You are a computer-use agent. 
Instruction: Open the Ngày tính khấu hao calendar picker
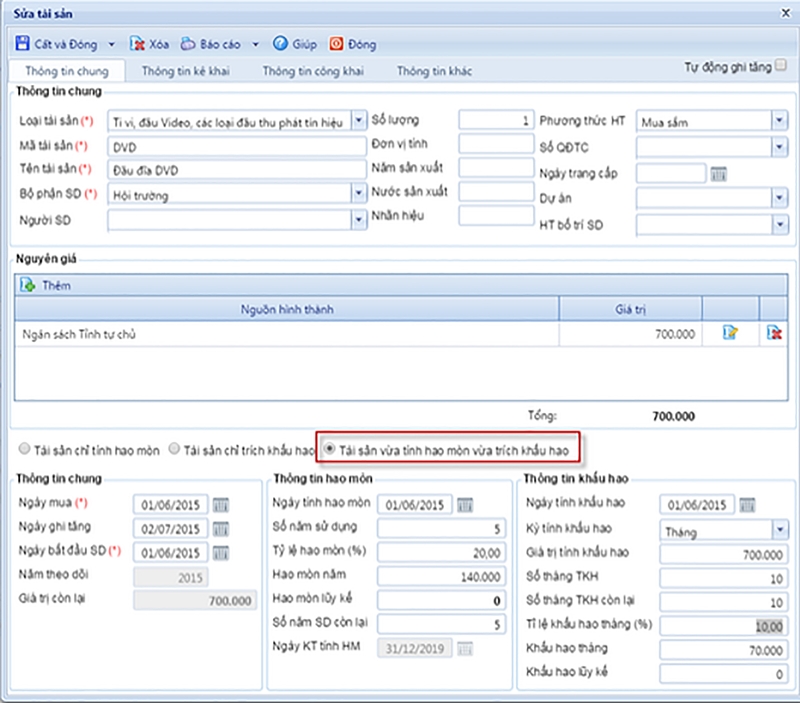747,505
